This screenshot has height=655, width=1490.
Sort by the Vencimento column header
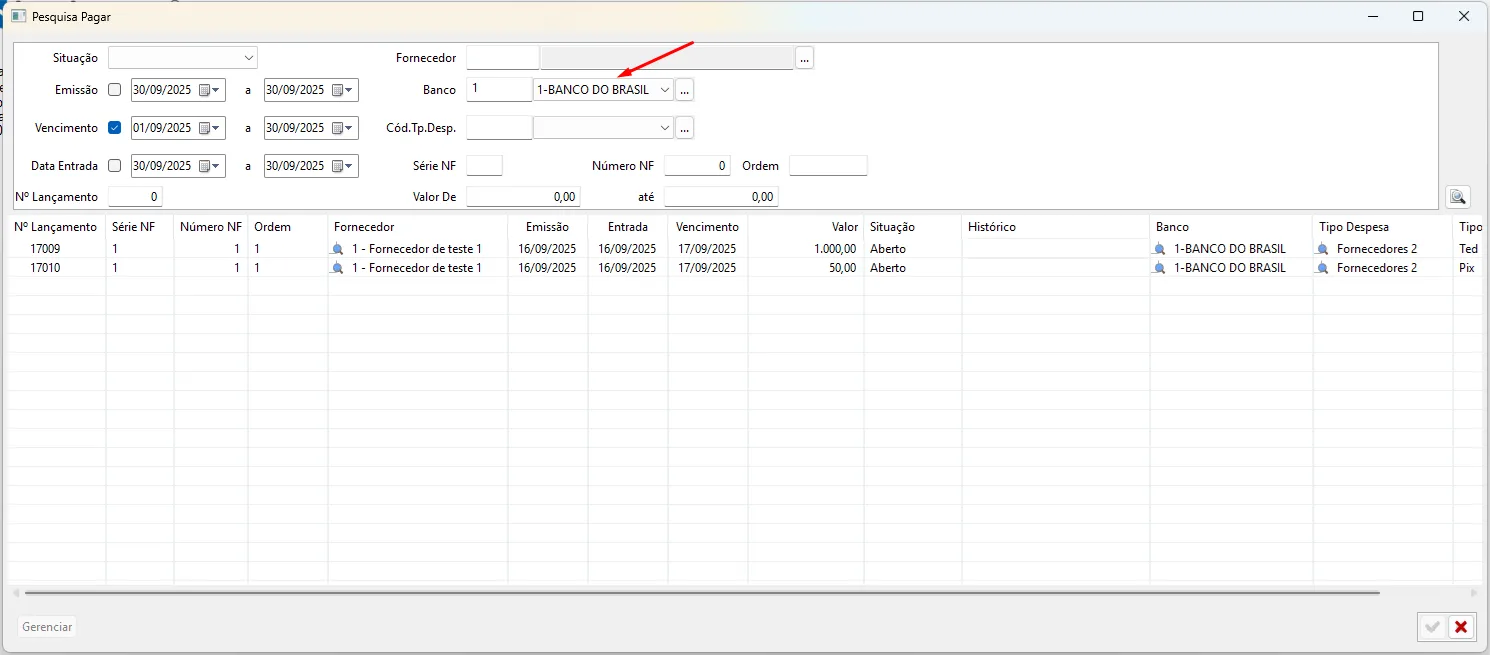pyautogui.click(x=707, y=227)
